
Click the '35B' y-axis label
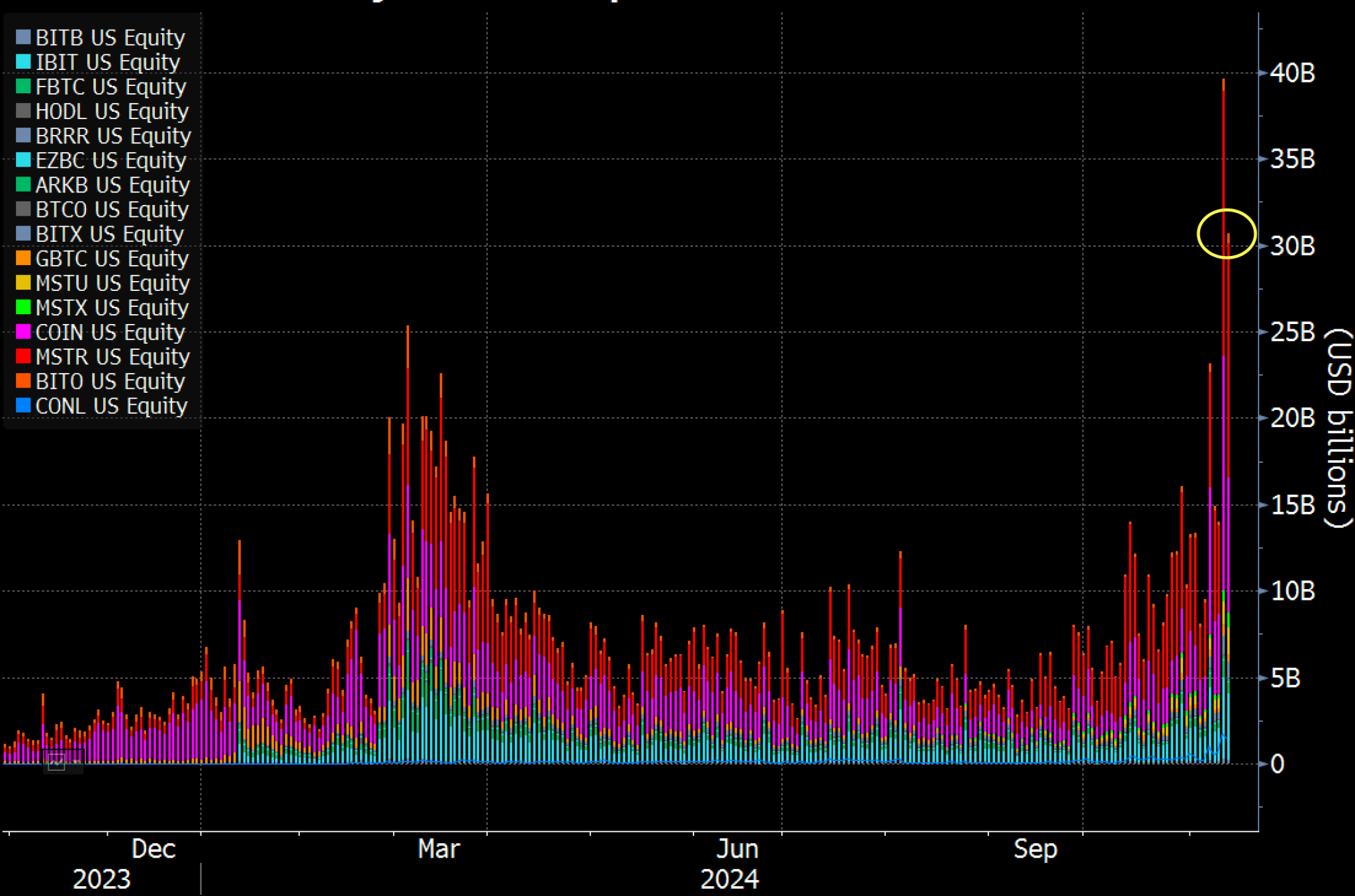click(x=1293, y=159)
